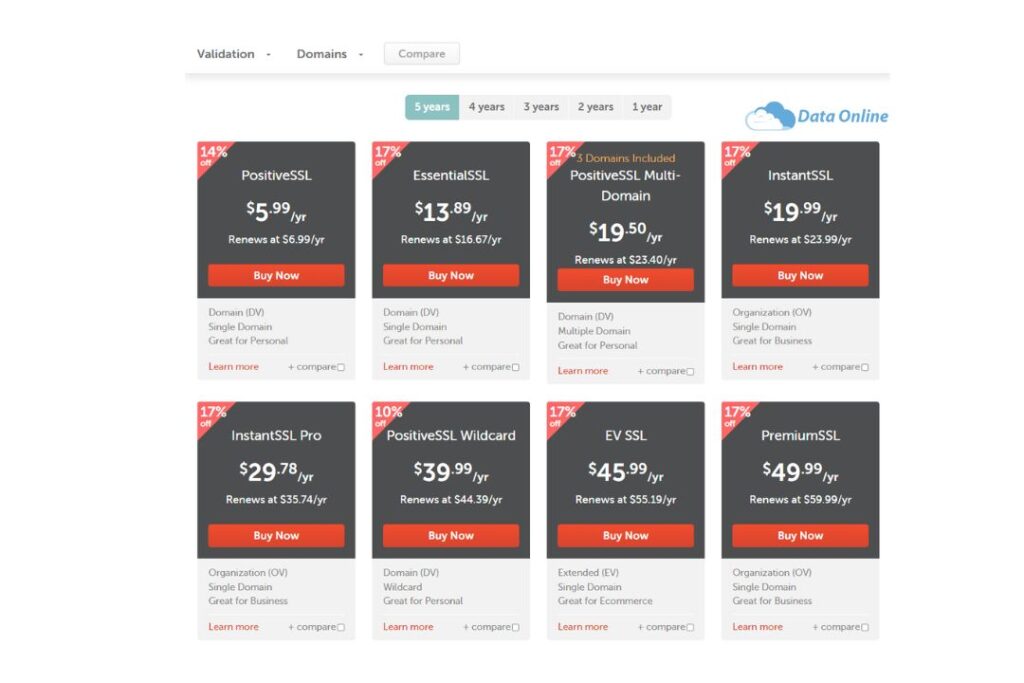Click the Data Online cloud logo
This screenshot has height=683, width=1024.
point(816,116)
